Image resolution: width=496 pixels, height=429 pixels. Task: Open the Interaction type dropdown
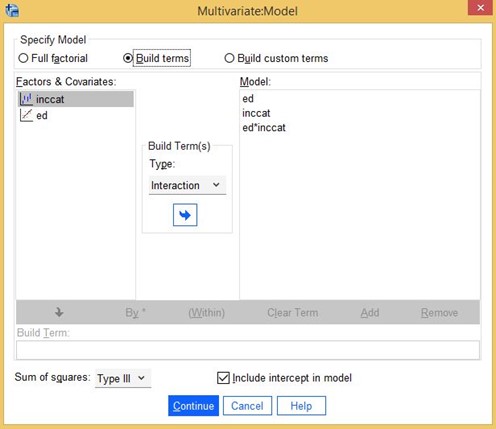[187, 185]
